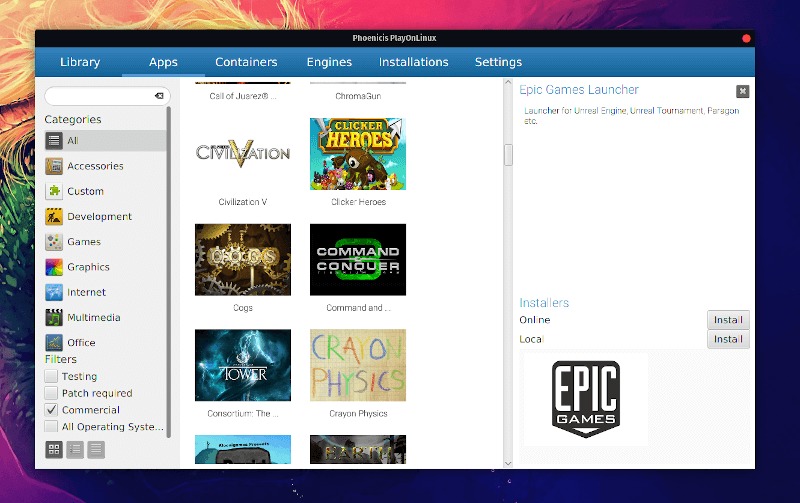Viewport: 800px width, 503px height.
Task: Click the Epic Games Launcher title
Action: click(x=579, y=90)
